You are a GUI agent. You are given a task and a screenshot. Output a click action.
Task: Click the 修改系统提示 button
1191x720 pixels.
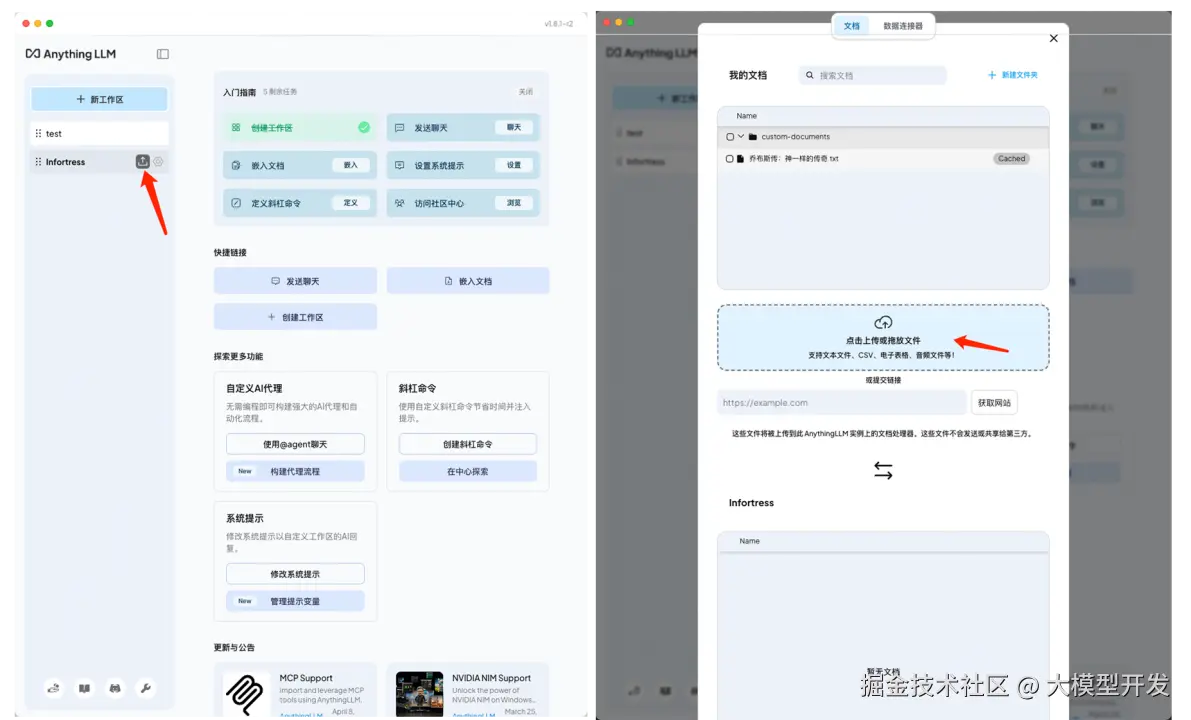(x=295, y=574)
